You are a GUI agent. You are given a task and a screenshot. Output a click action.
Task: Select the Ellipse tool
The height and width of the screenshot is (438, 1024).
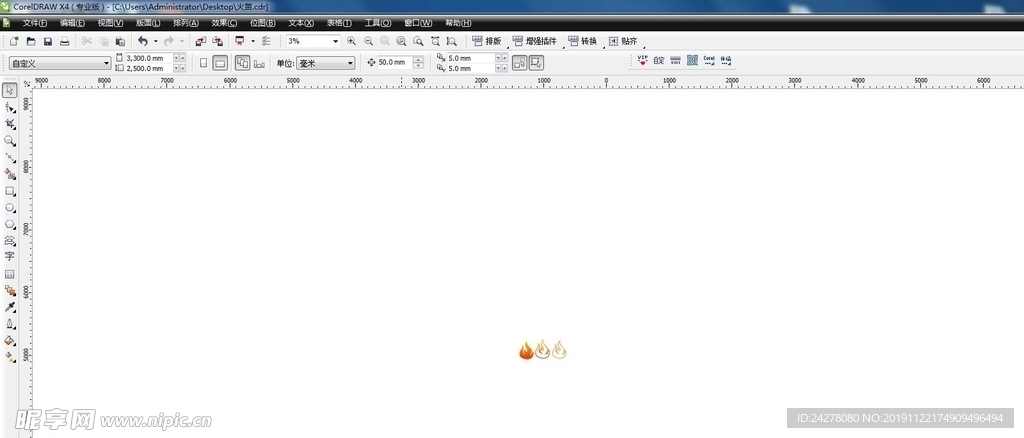coord(10,208)
